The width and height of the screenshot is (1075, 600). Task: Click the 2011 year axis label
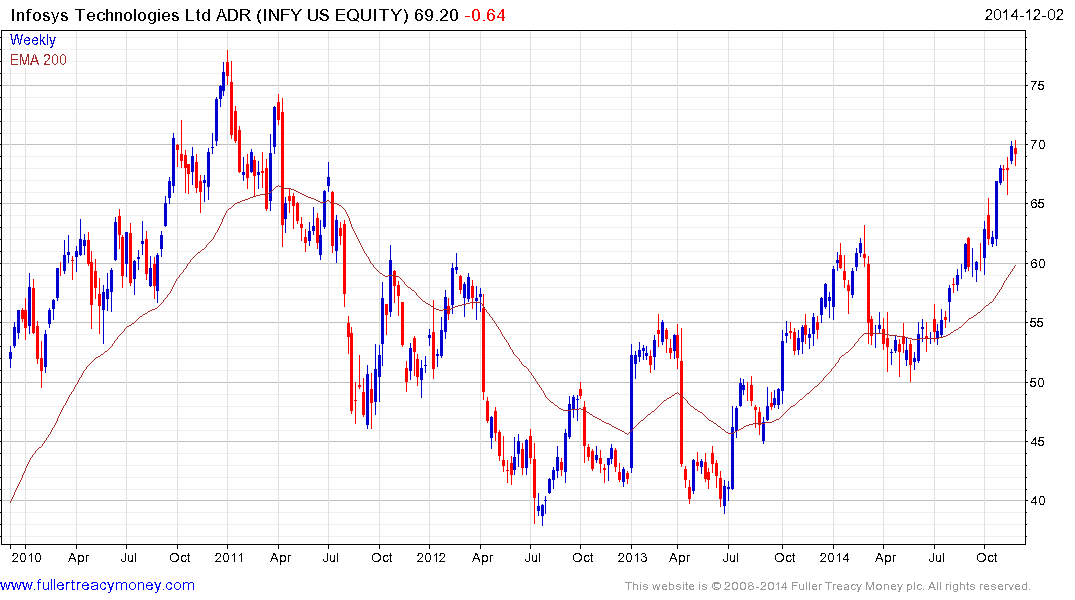[229, 557]
